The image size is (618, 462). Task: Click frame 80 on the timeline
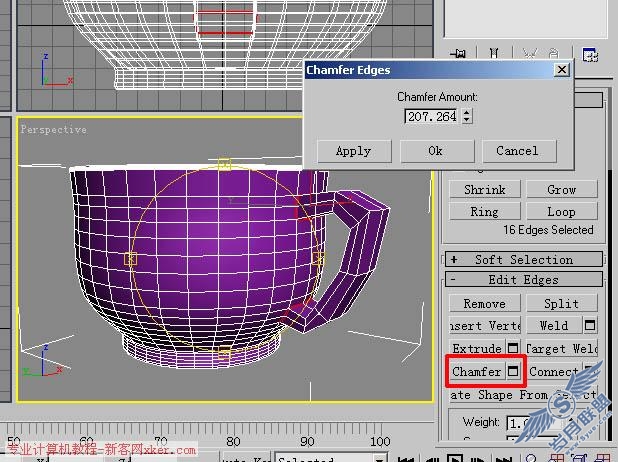(233, 441)
